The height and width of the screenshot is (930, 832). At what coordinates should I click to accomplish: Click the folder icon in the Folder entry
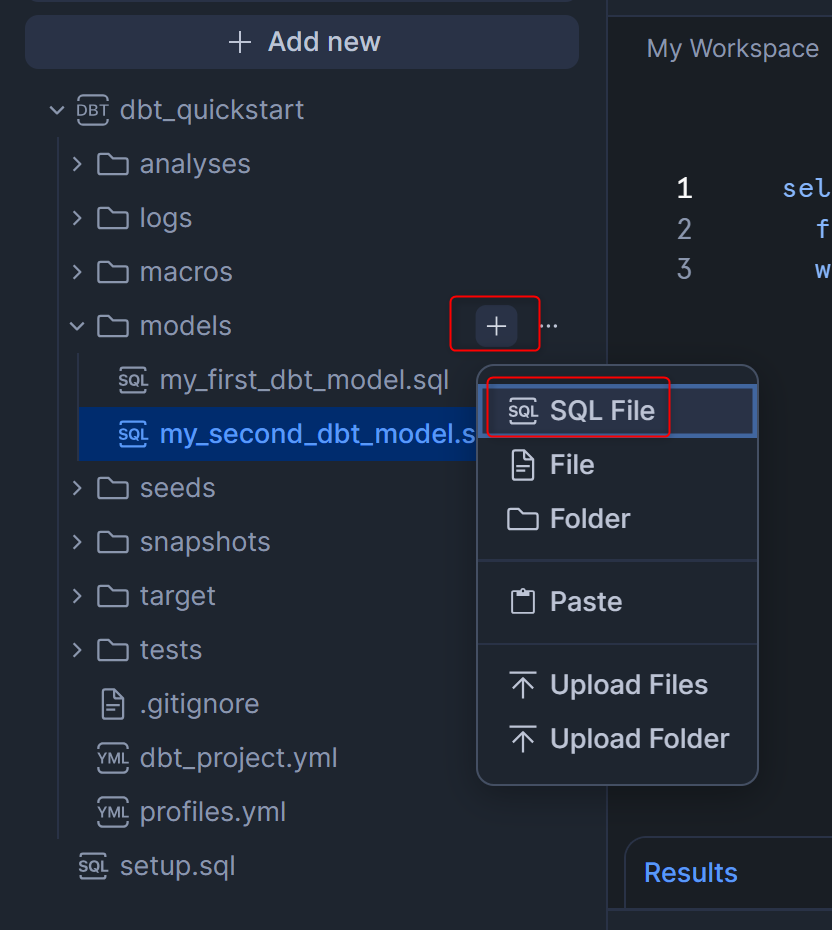pyautogui.click(x=523, y=518)
